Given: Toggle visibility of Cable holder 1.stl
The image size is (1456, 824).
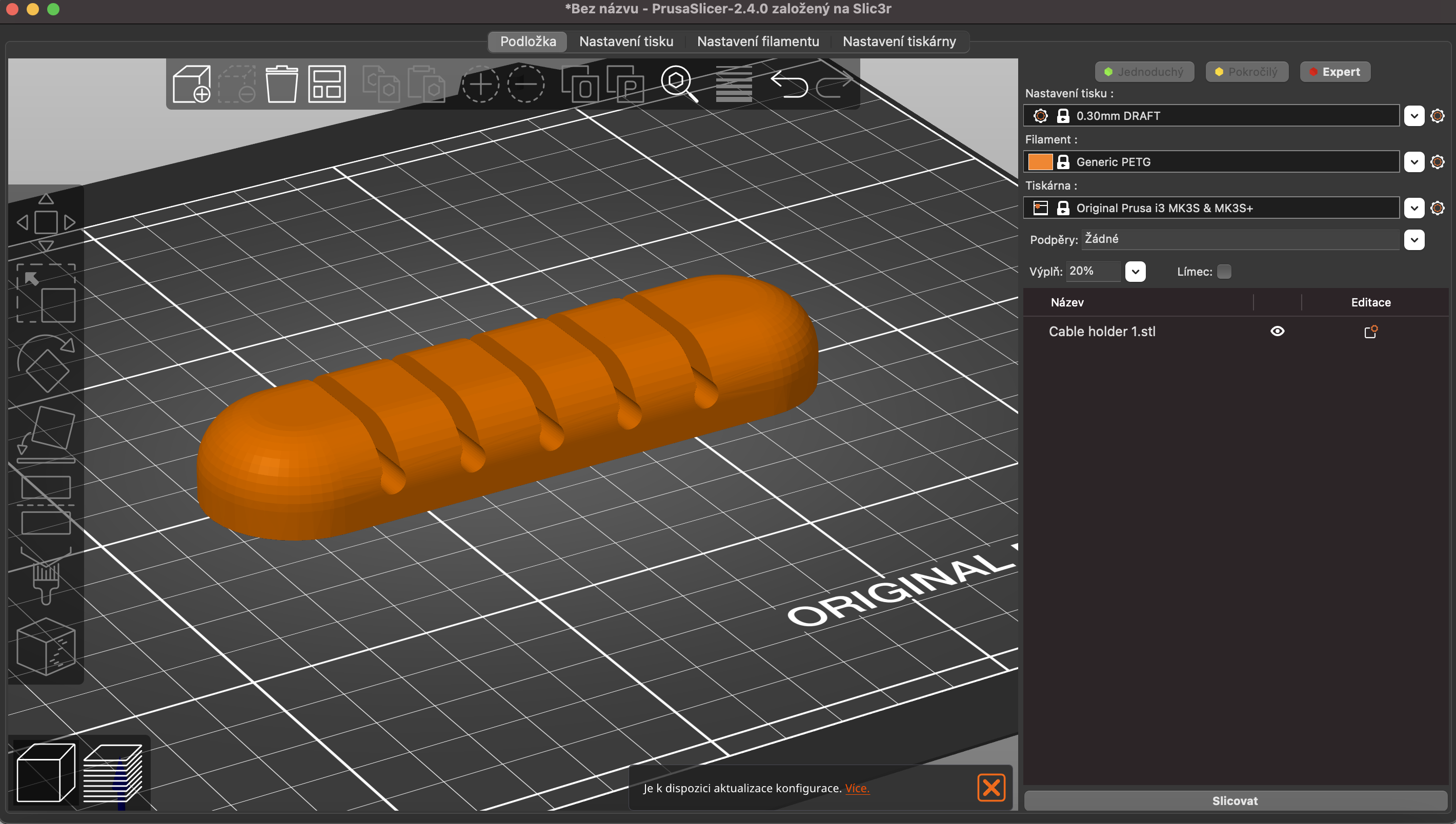Looking at the screenshot, I should (x=1278, y=331).
